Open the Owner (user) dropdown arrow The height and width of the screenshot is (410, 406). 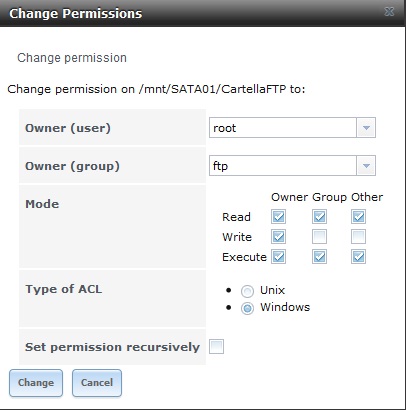coord(366,127)
